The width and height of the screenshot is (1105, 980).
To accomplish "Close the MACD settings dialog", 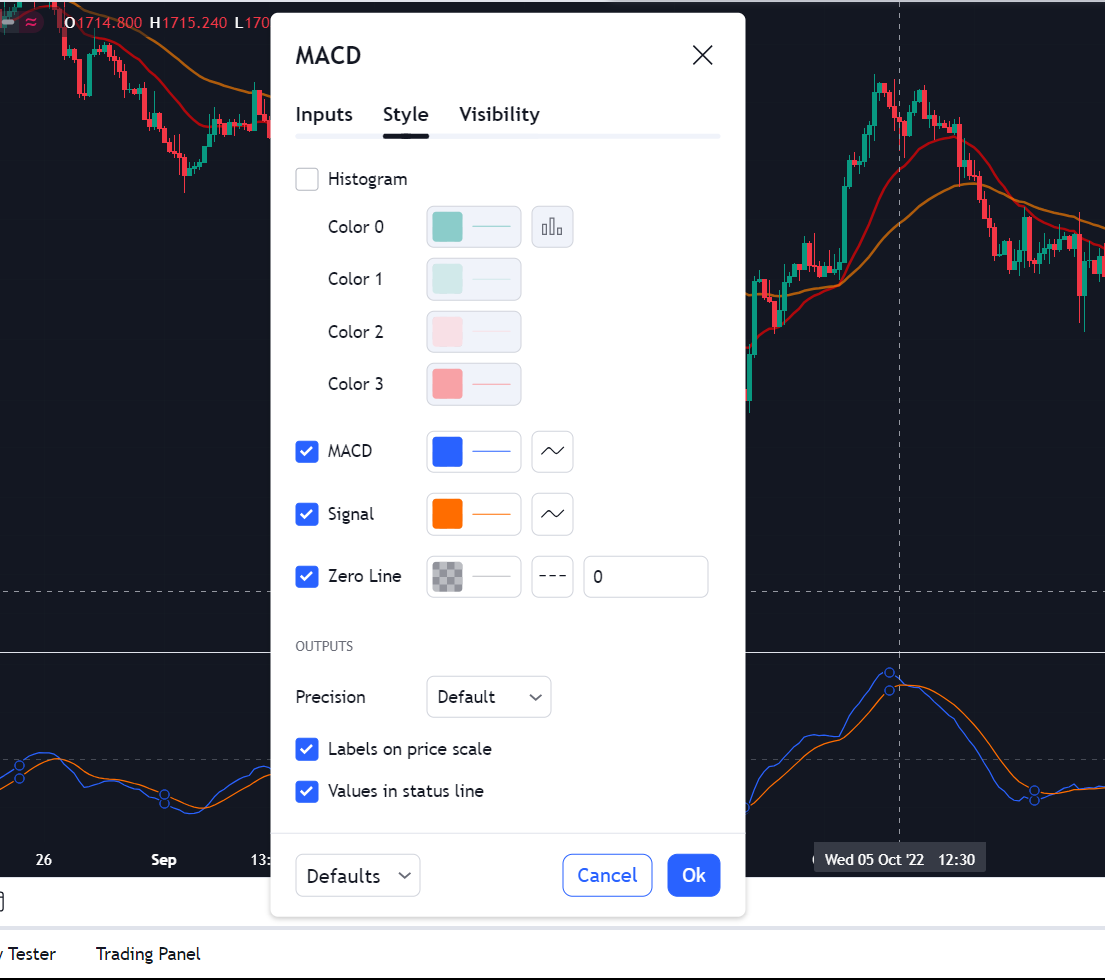I will [x=702, y=55].
